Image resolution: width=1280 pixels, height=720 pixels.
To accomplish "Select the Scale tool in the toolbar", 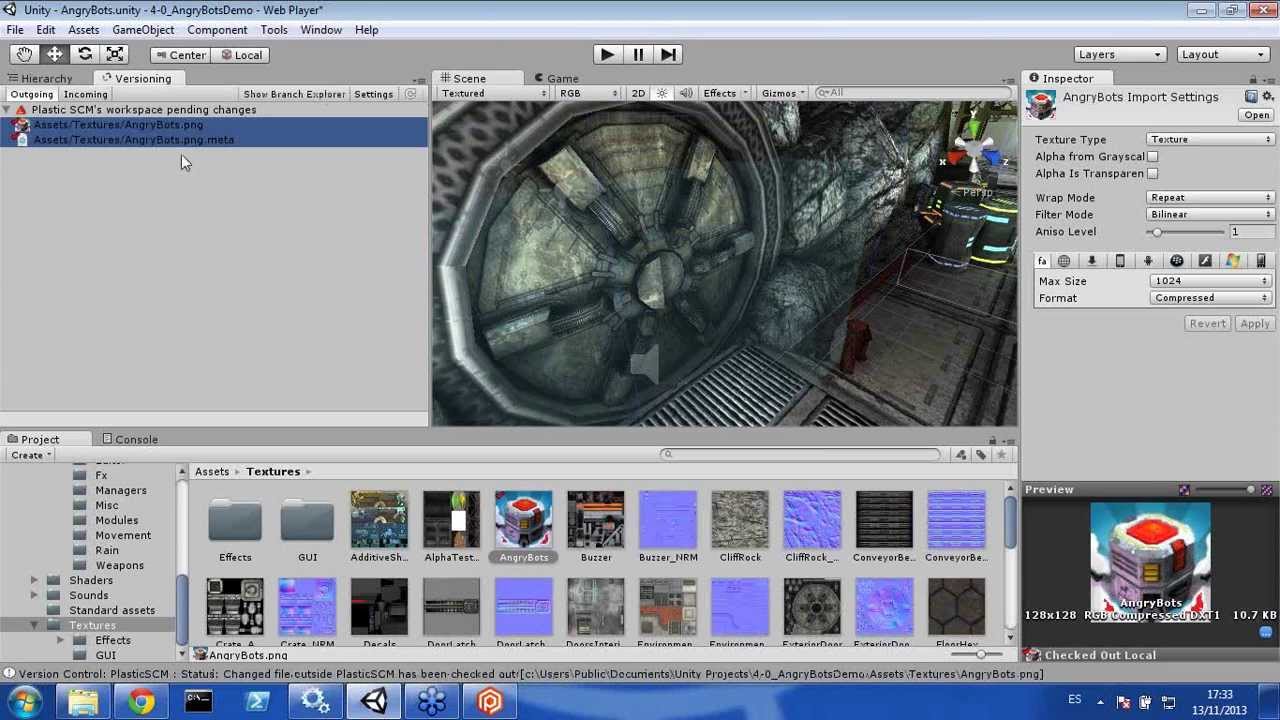I will coord(114,54).
